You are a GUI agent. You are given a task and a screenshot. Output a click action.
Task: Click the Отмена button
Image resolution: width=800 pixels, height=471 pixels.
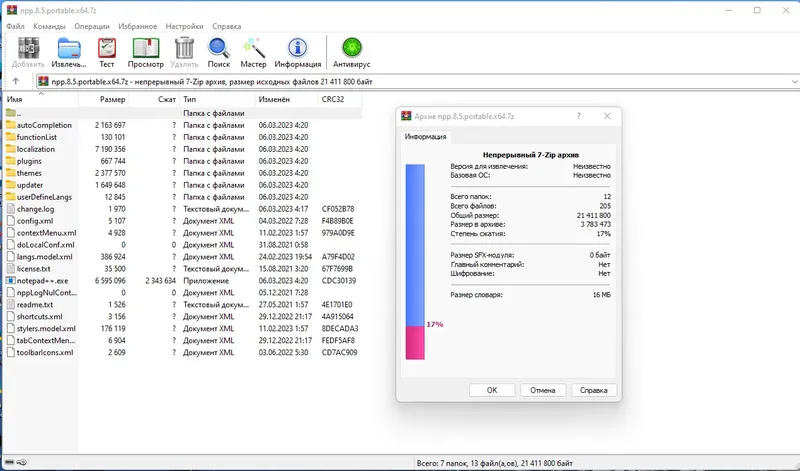pos(542,390)
